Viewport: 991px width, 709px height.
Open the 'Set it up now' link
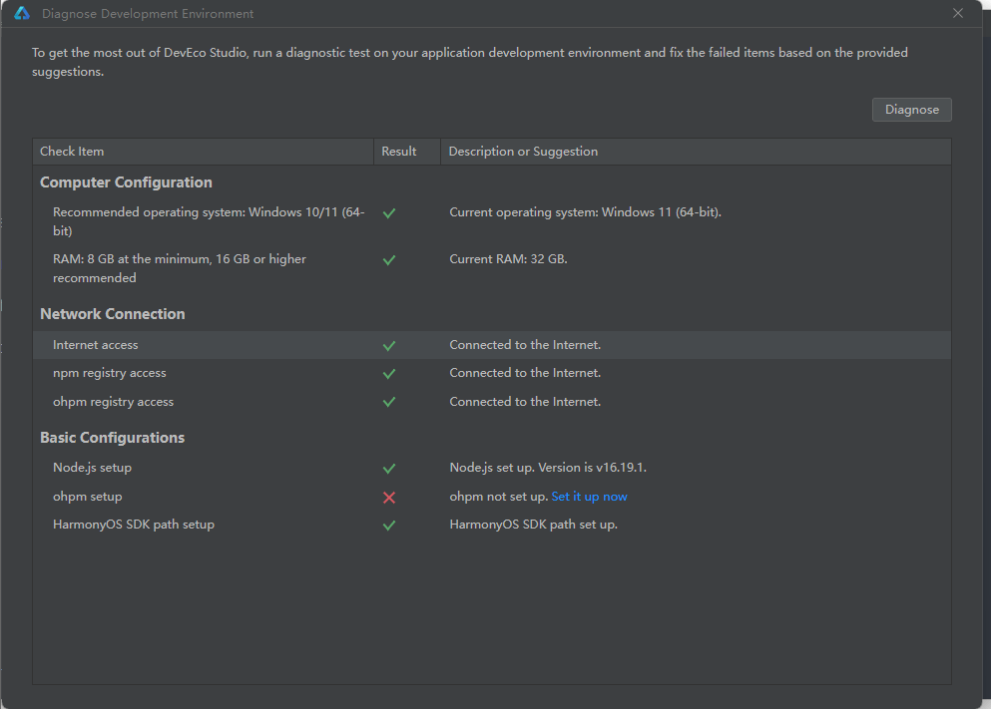tap(589, 497)
